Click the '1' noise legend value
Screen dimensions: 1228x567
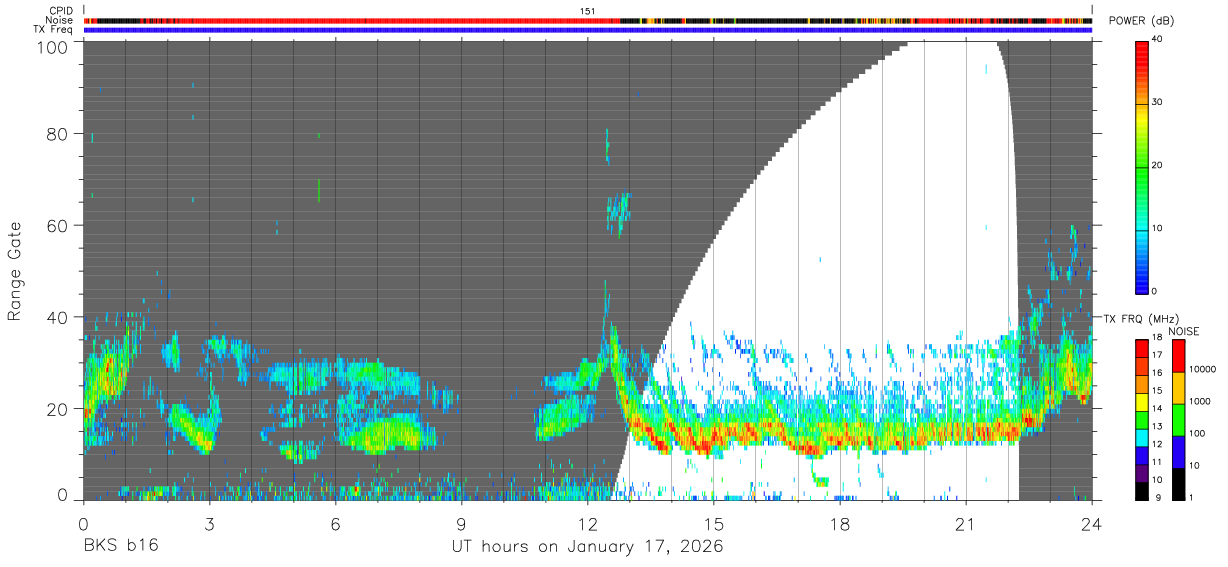pos(1192,499)
